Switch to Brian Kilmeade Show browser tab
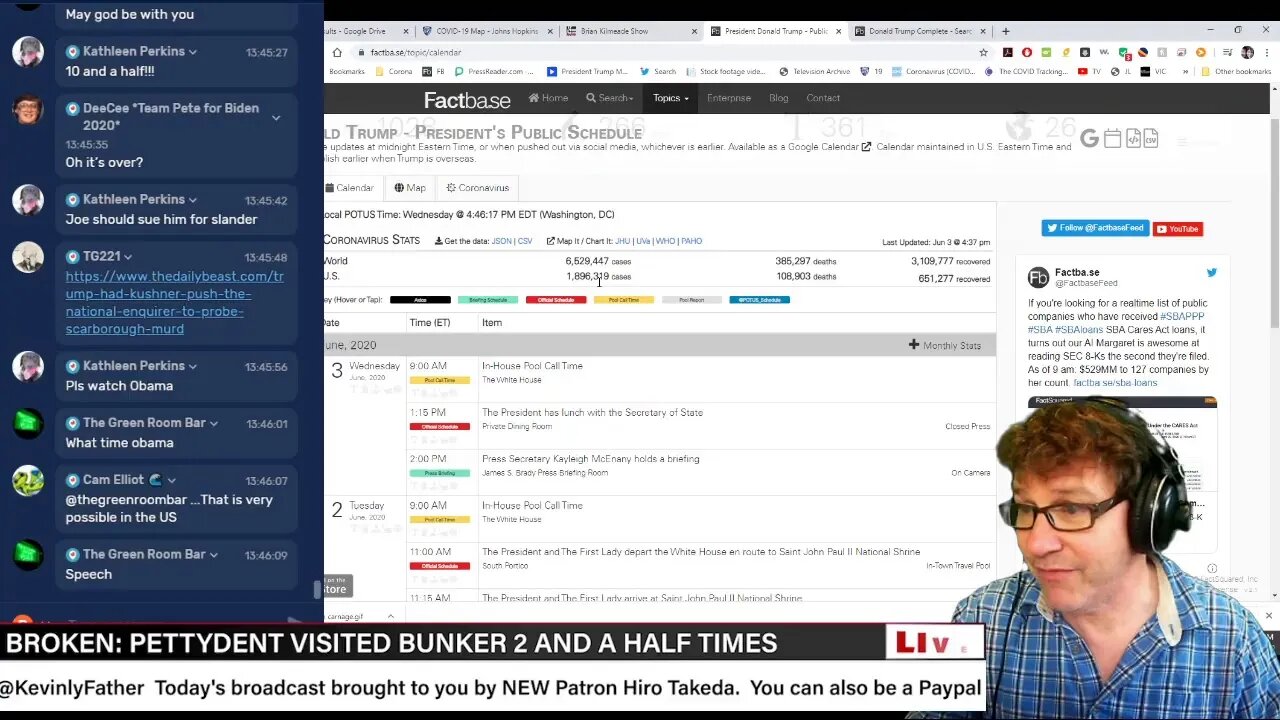 point(631,31)
